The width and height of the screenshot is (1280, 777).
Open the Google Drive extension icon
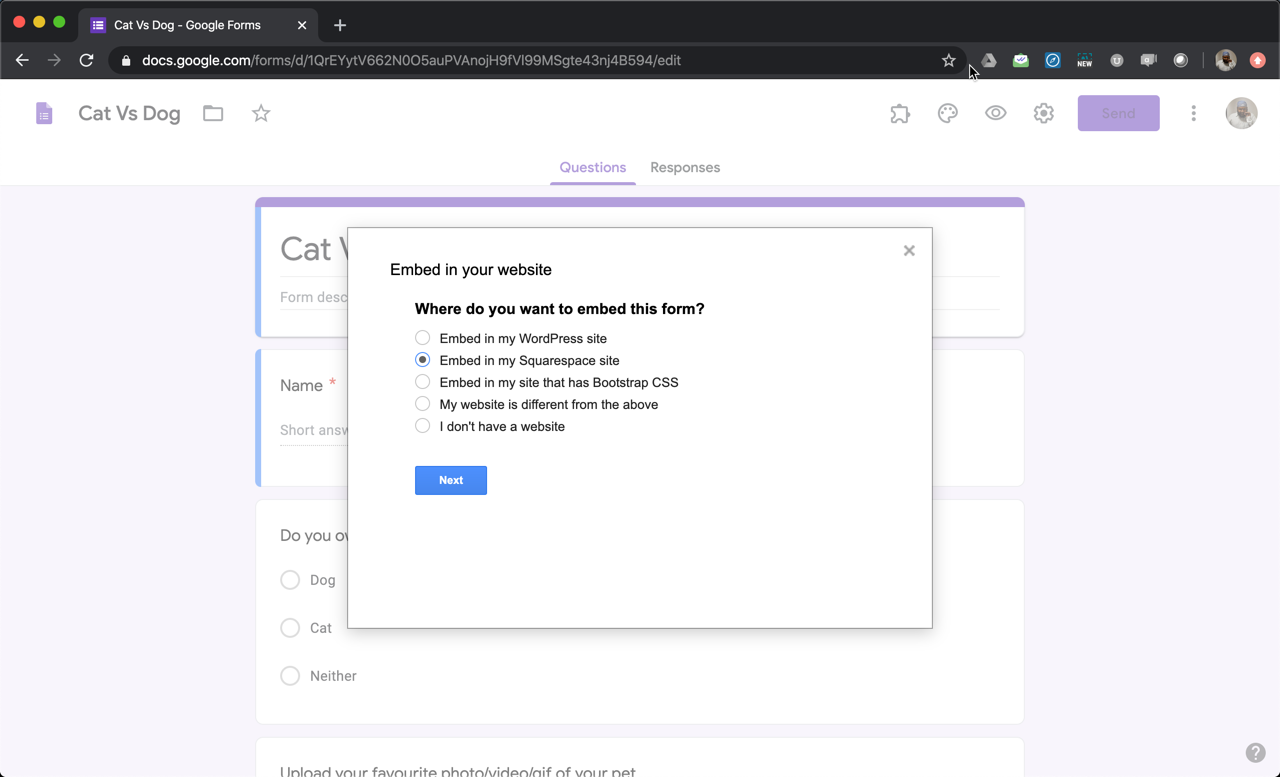coord(988,60)
